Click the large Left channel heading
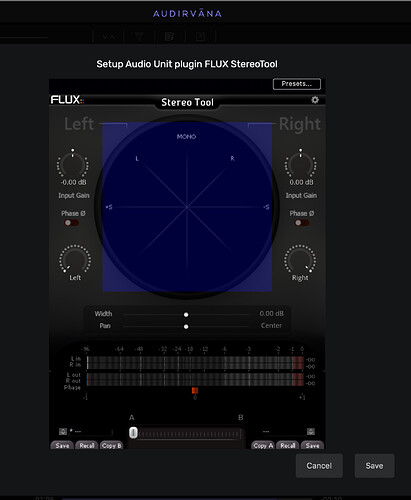 tap(79, 124)
